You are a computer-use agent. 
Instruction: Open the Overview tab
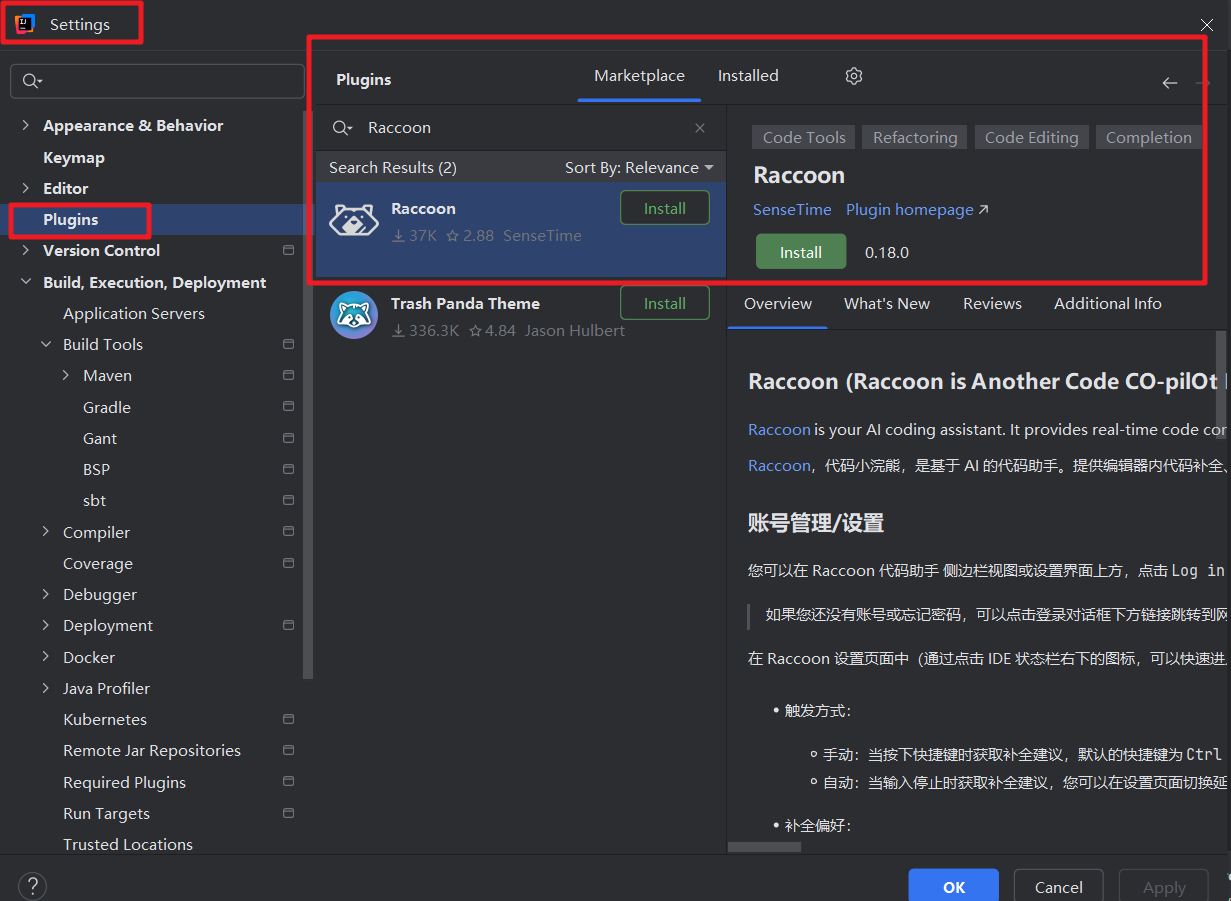tap(778, 303)
